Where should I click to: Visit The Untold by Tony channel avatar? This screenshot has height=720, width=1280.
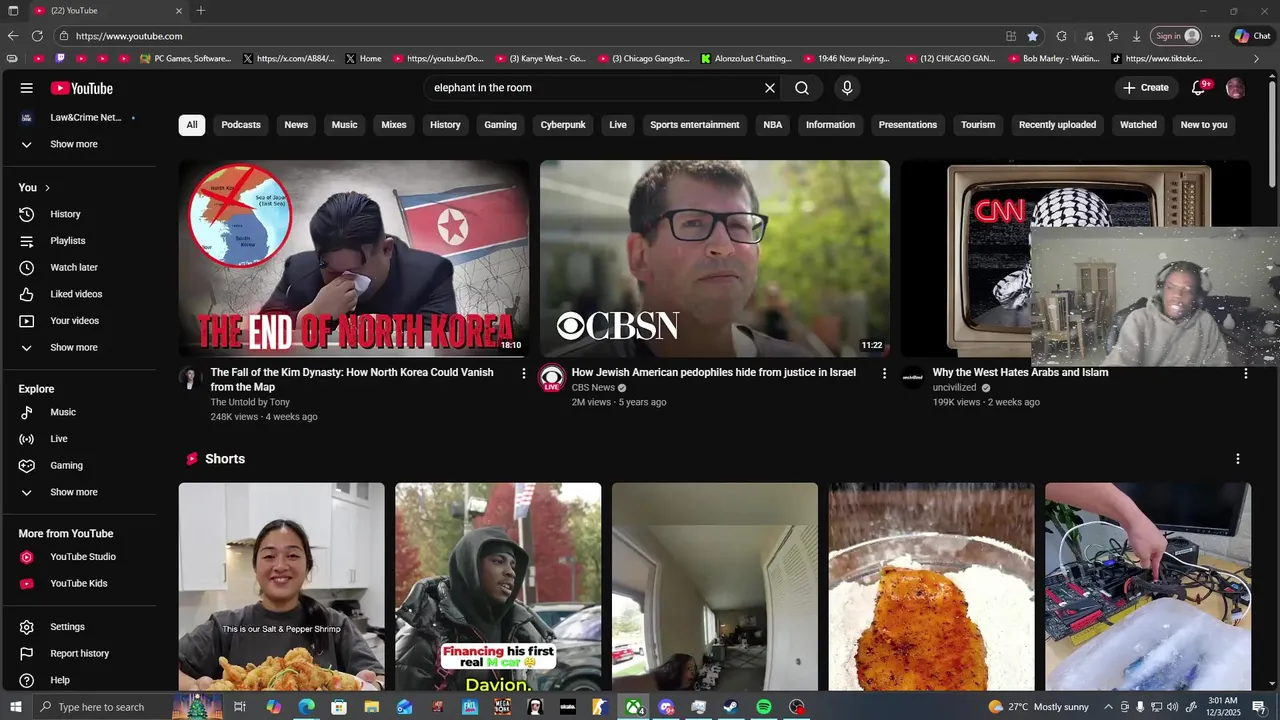pyautogui.click(x=190, y=378)
